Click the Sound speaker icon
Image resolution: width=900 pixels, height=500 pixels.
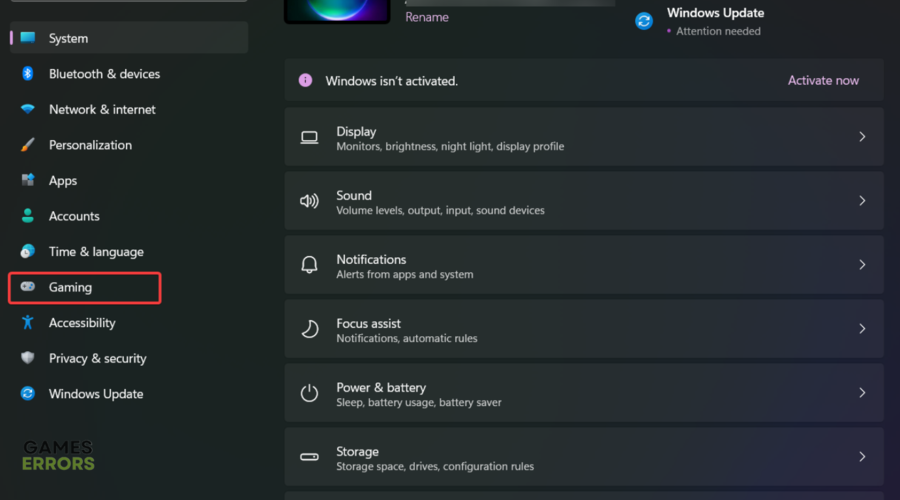(x=309, y=201)
